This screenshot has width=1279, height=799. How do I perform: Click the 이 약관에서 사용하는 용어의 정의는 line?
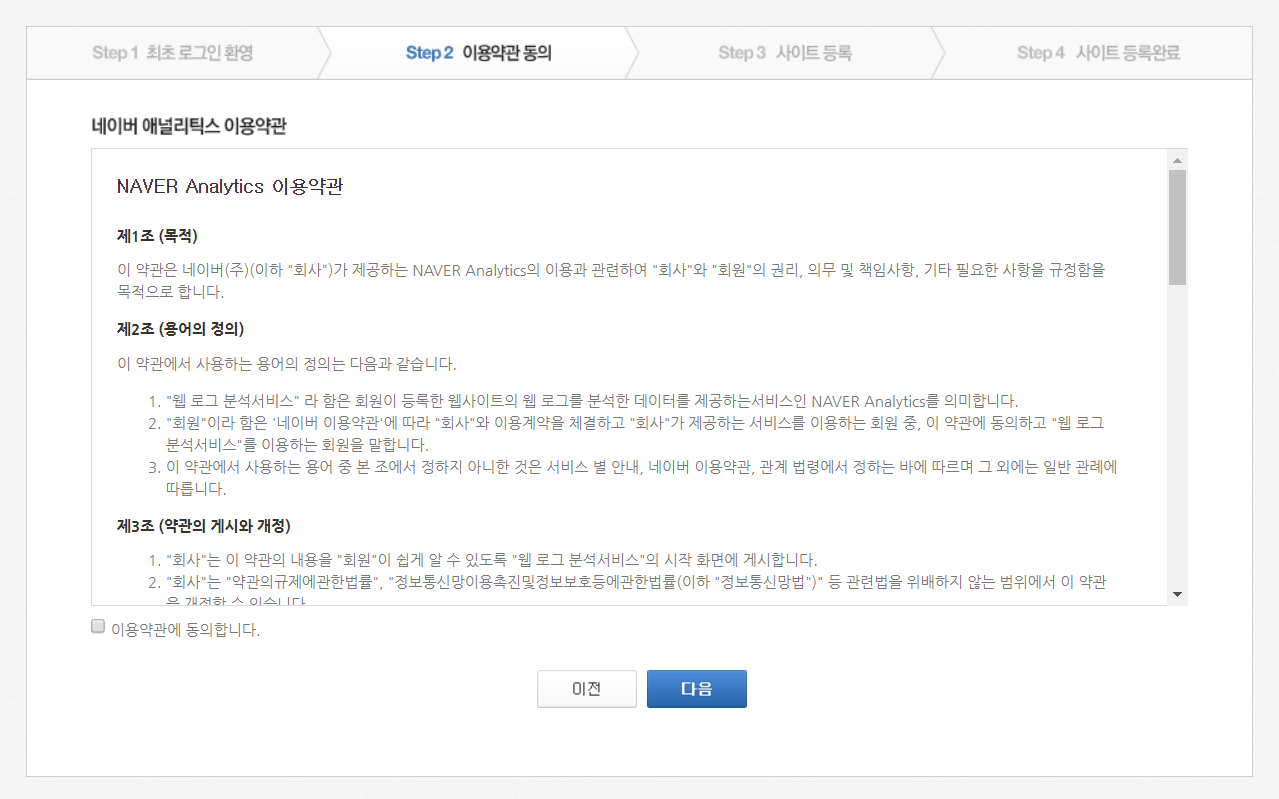tap(287, 363)
